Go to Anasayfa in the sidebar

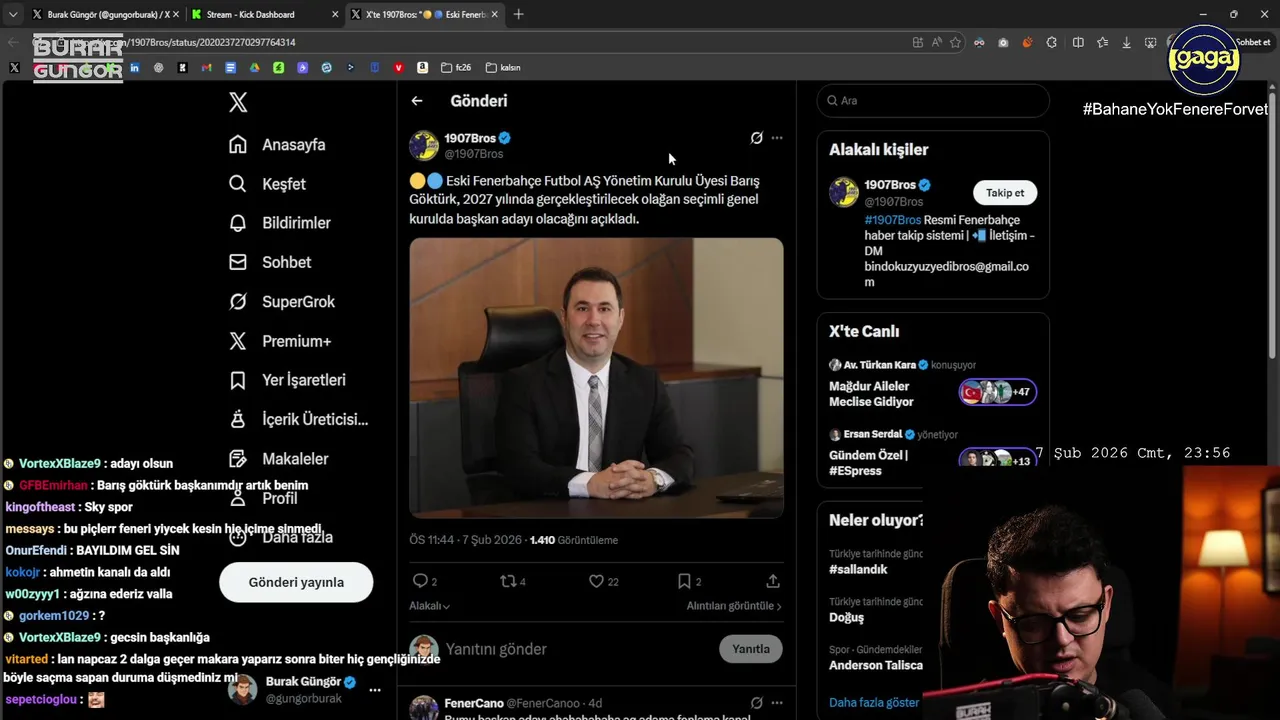coord(277,144)
